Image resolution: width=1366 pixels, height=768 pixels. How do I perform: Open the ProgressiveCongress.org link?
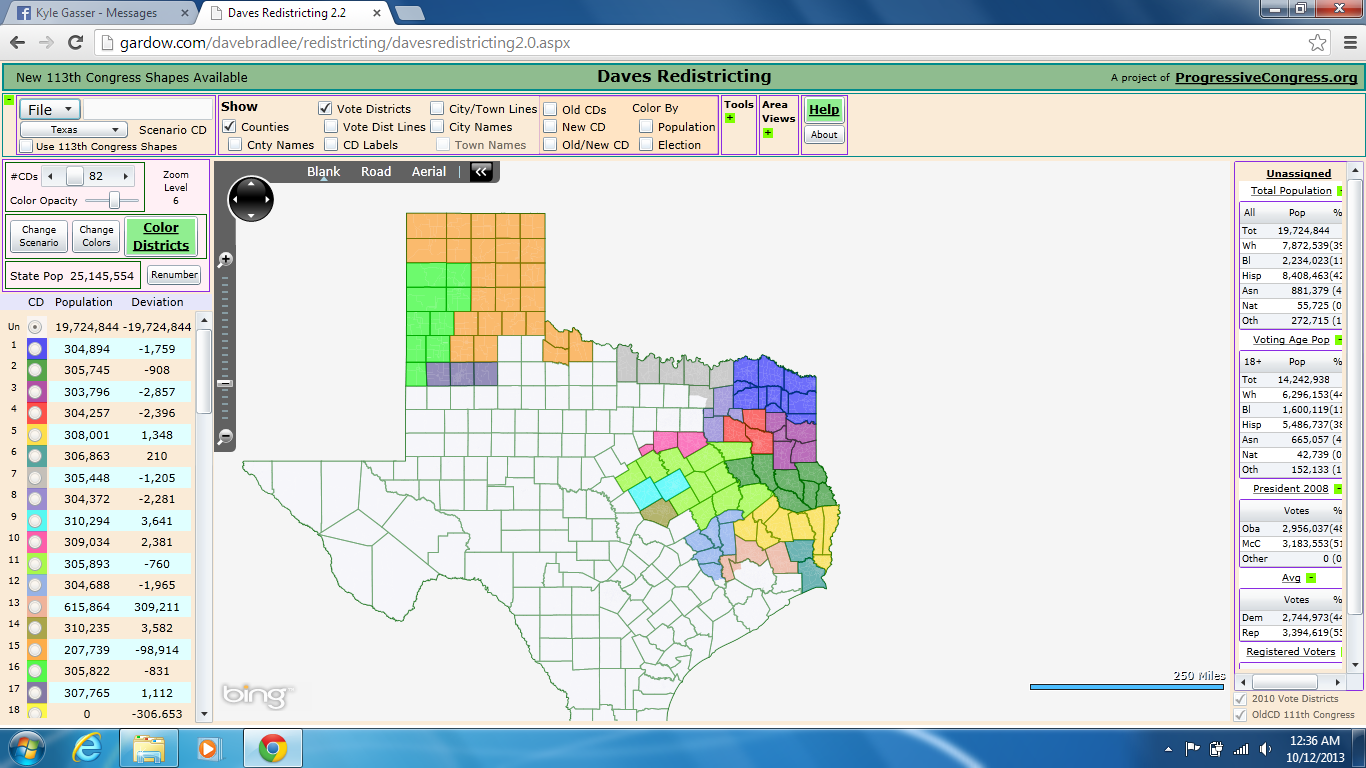pos(1266,77)
